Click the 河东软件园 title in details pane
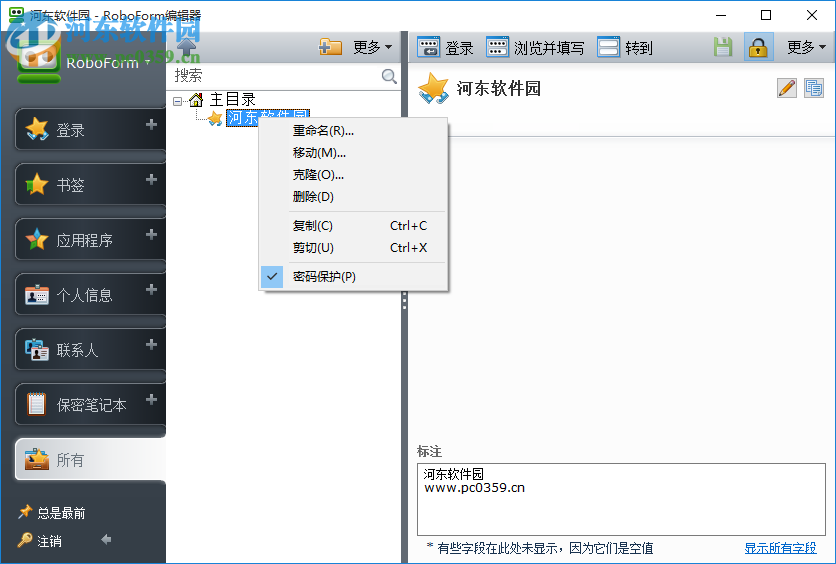836x564 pixels. point(499,88)
